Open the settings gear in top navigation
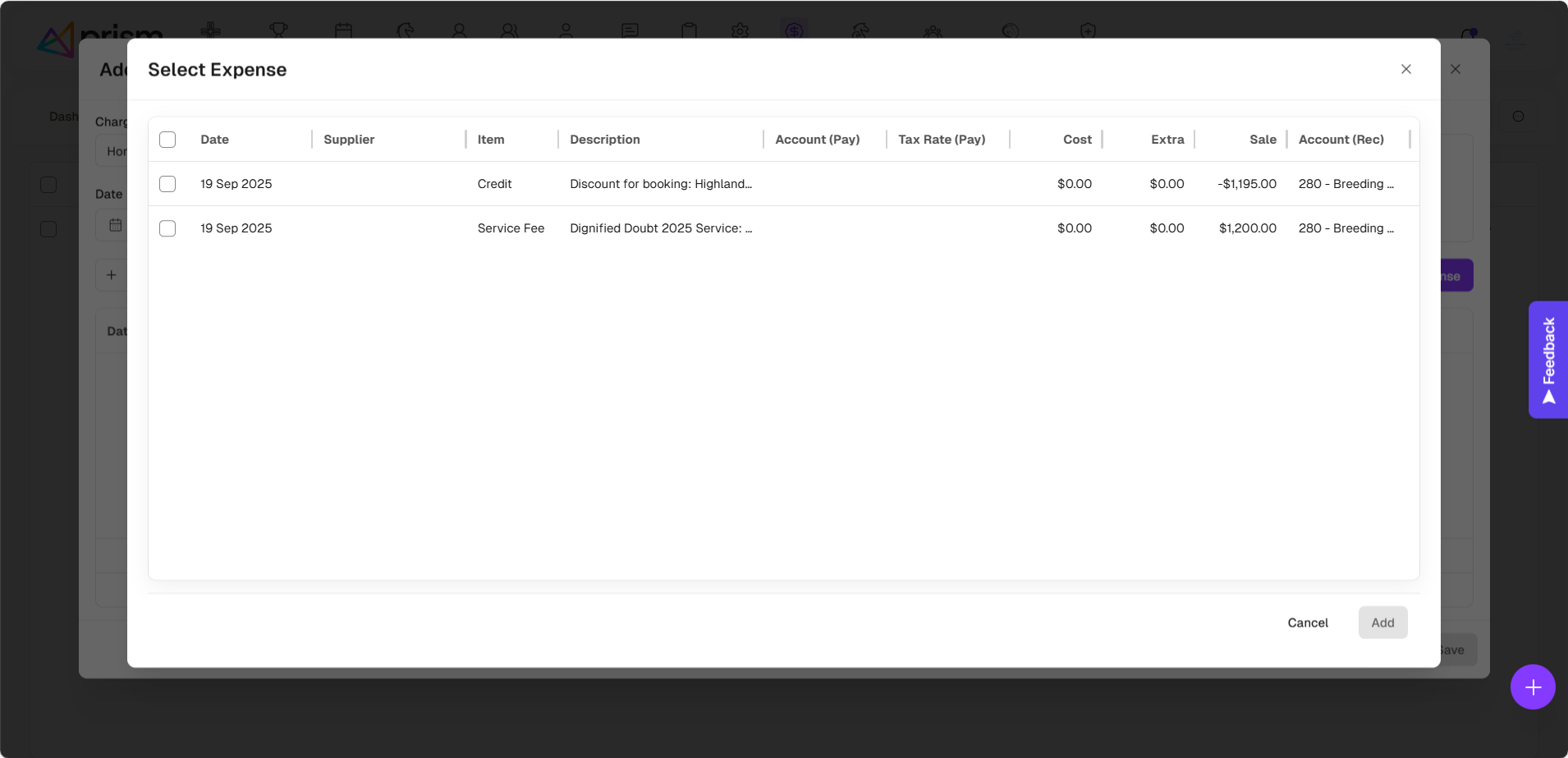Image resolution: width=1568 pixels, height=758 pixels. [740, 30]
